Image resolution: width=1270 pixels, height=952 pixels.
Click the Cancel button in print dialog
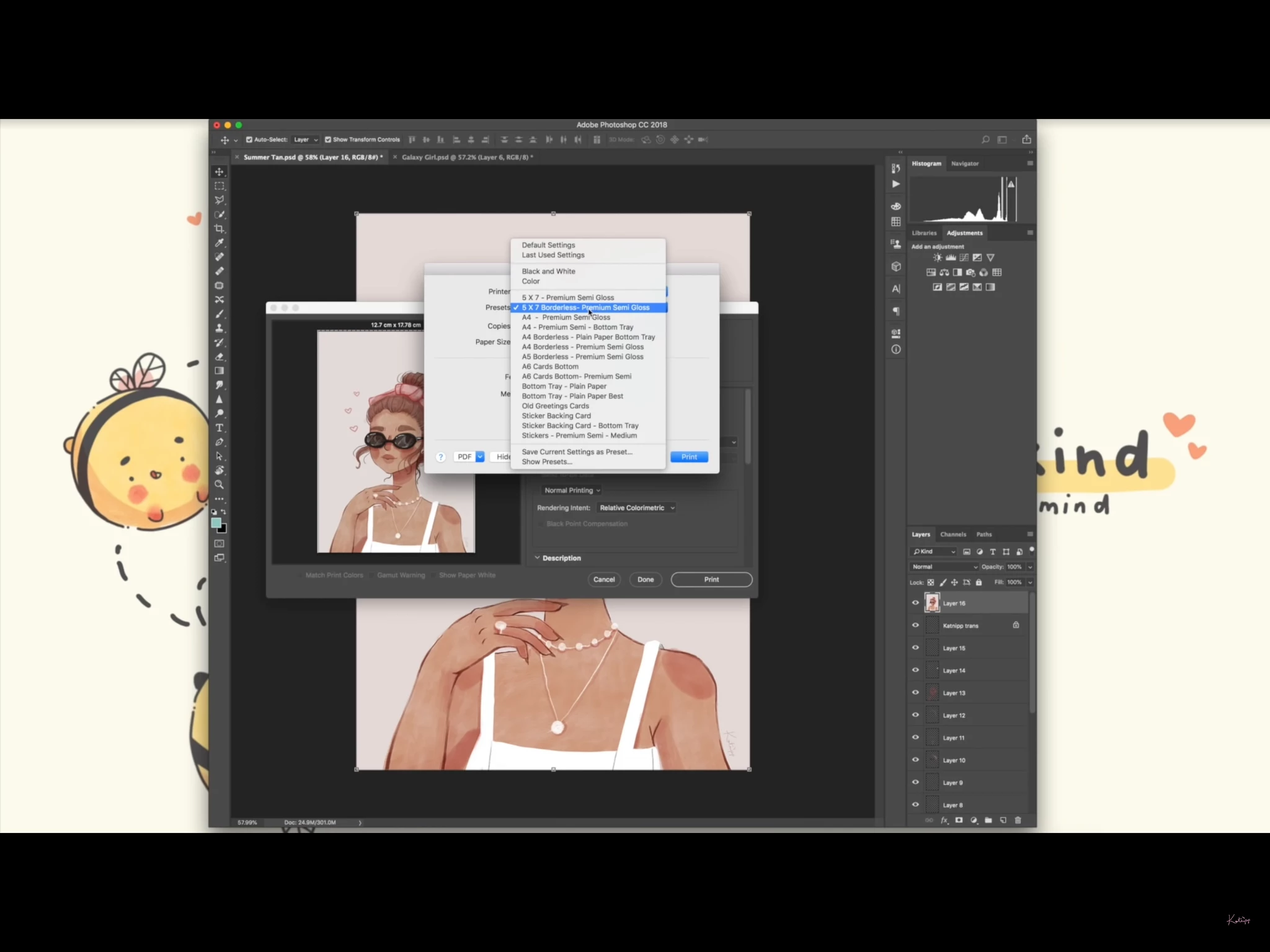[x=603, y=579]
